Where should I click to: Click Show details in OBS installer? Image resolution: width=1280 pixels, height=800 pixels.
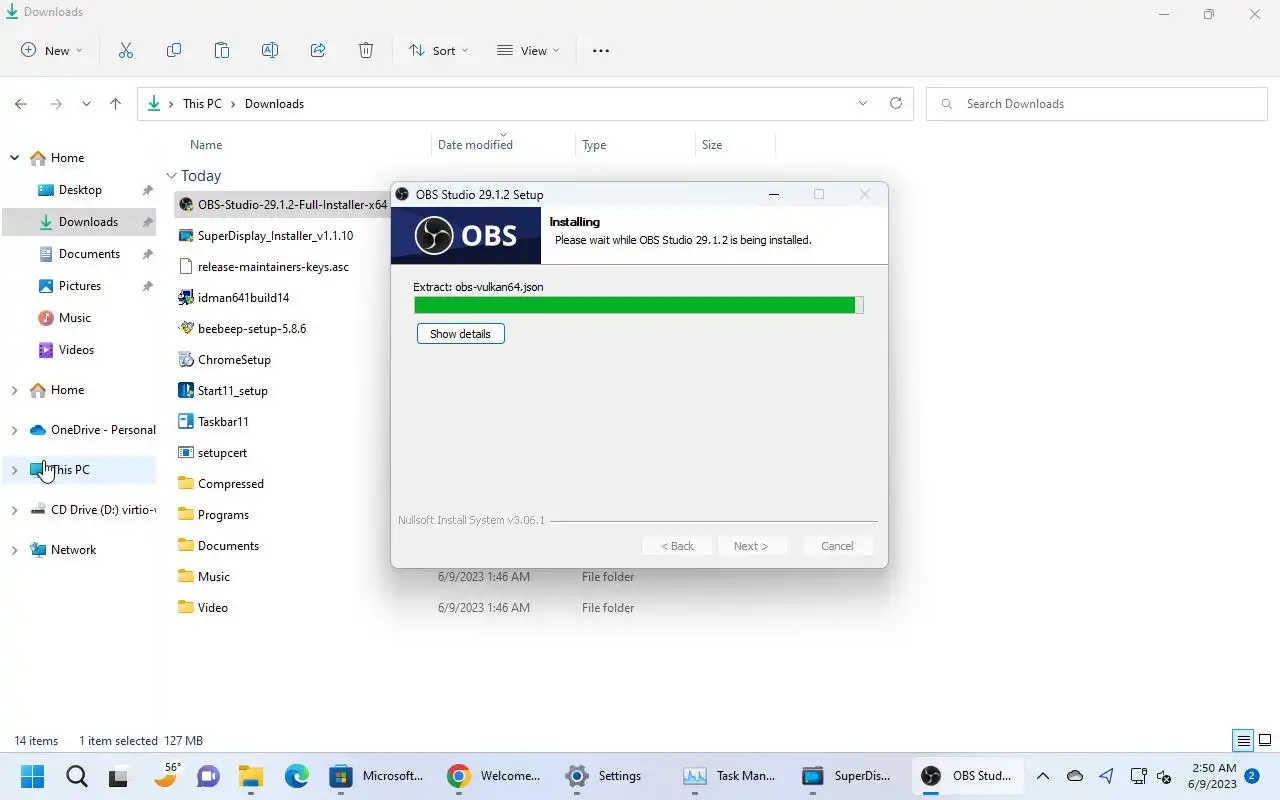pos(460,334)
